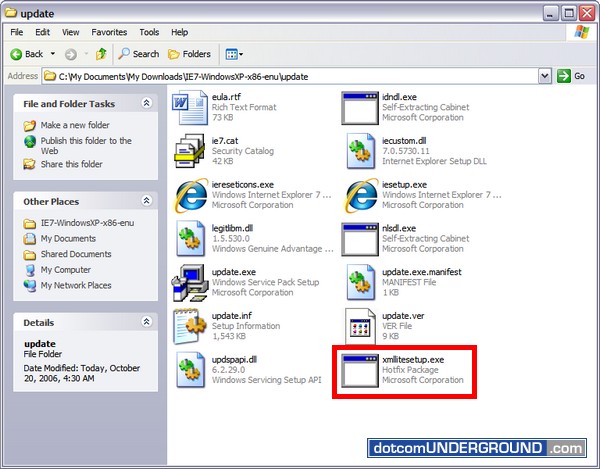Open the Search pane
The image size is (600, 469).
pos(139,54)
